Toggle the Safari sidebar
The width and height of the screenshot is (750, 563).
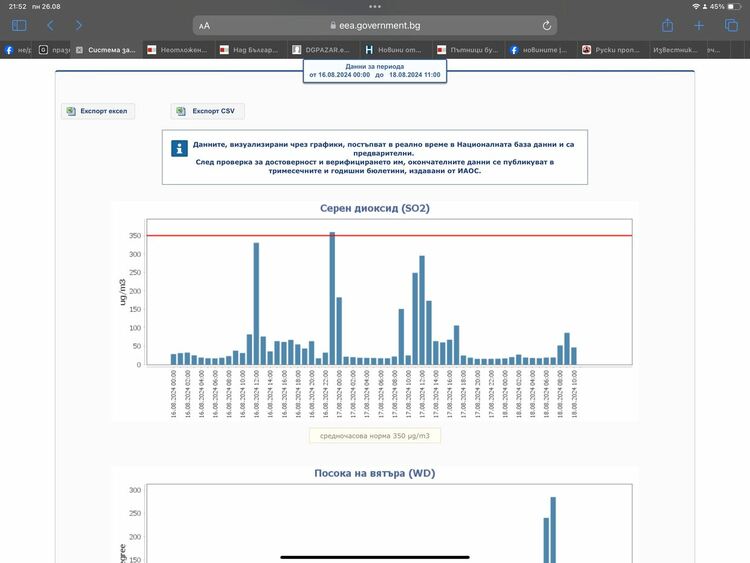pyautogui.click(x=19, y=25)
